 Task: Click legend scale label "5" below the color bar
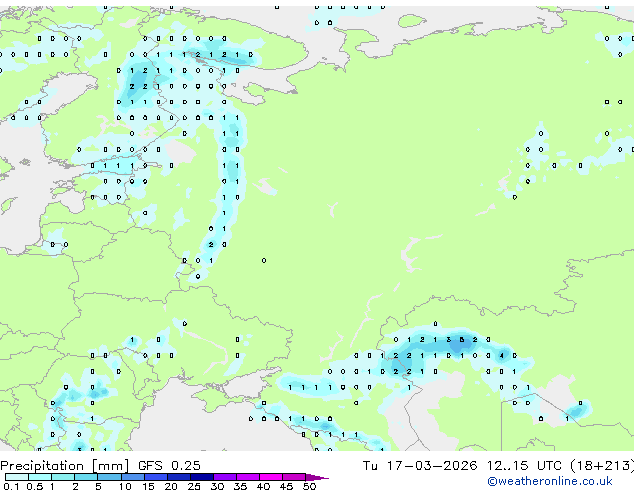tap(98, 486)
